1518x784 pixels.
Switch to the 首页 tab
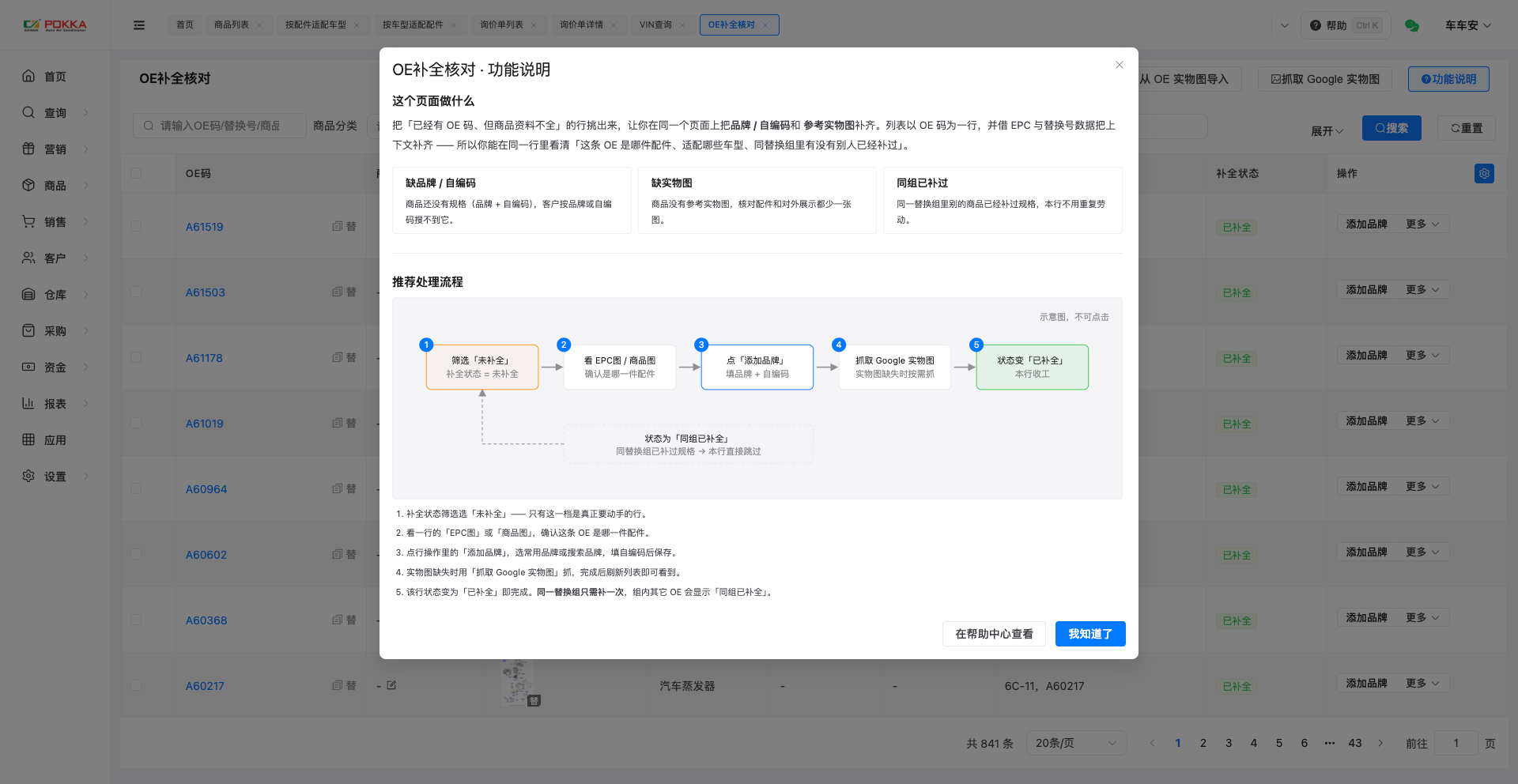185,24
